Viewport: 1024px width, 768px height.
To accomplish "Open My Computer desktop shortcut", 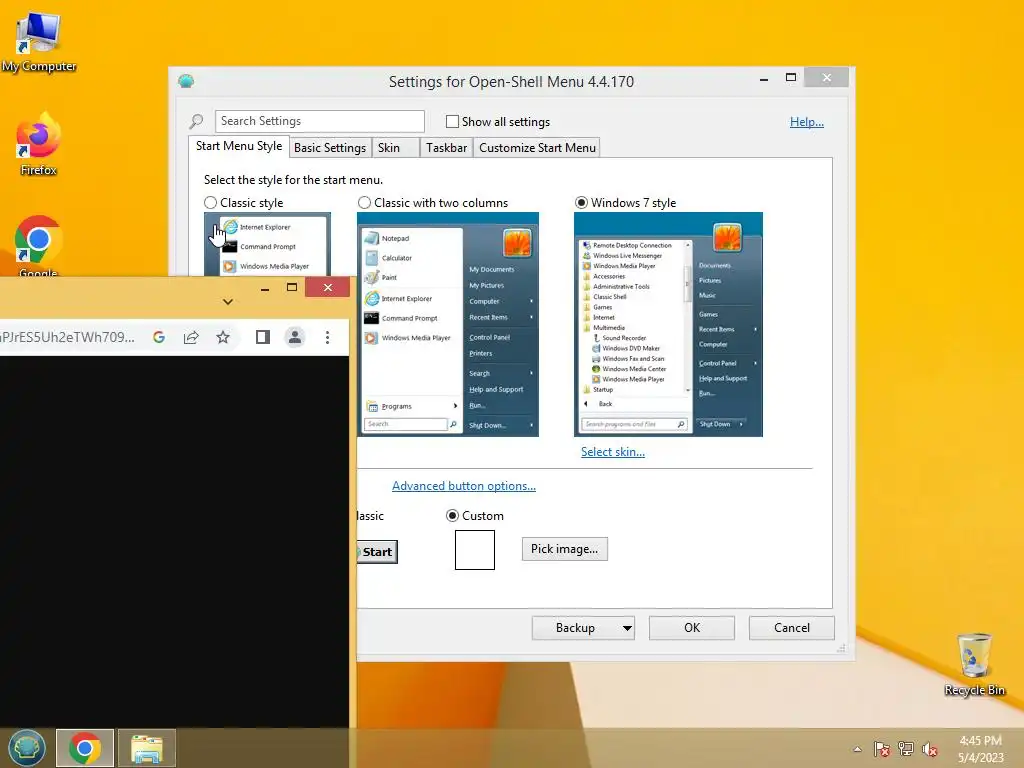I will coord(39,42).
